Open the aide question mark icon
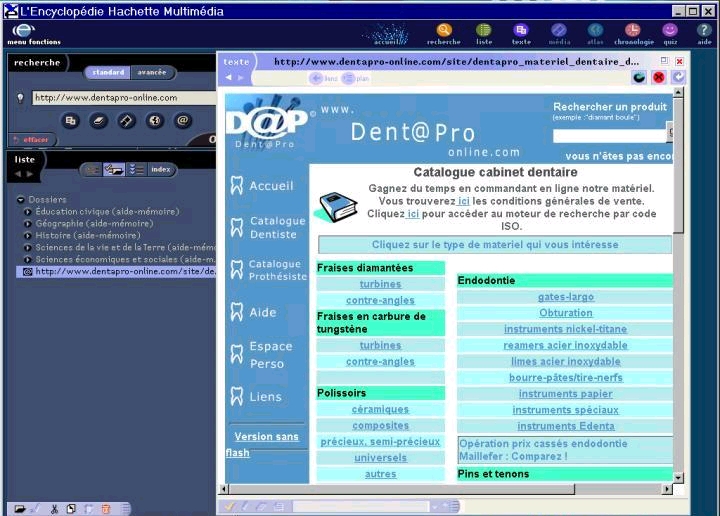Screen dimensions: 720x516 (x=704, y=30)
